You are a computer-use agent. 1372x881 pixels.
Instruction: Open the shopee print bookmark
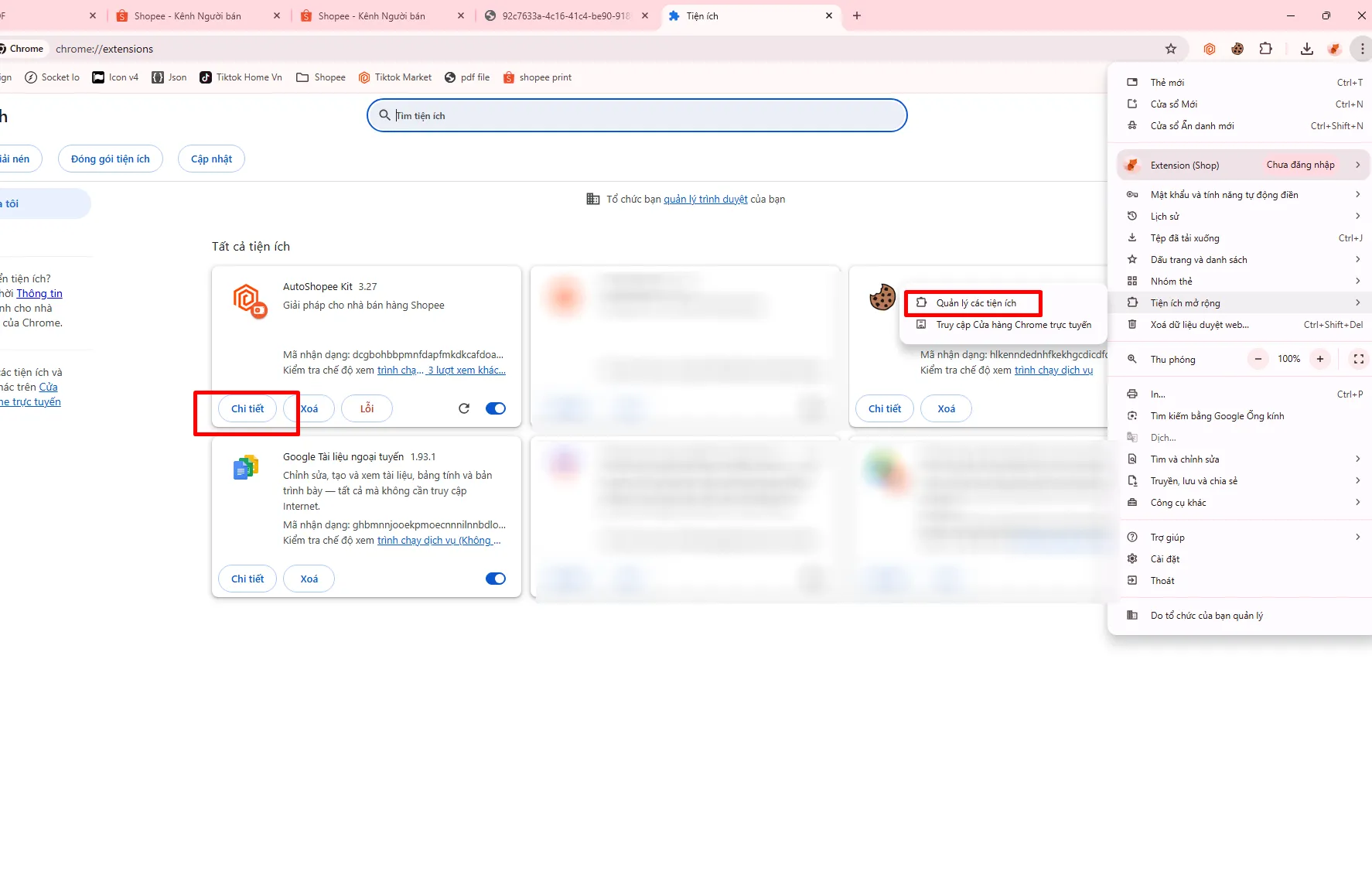click(x=538, y=77)
